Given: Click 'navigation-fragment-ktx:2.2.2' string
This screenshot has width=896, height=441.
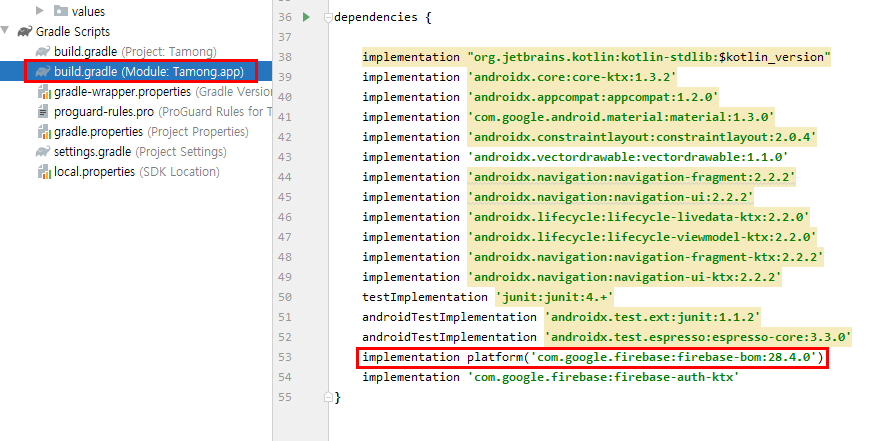Looking at the screenshot, I should click(x=645, y=257).
